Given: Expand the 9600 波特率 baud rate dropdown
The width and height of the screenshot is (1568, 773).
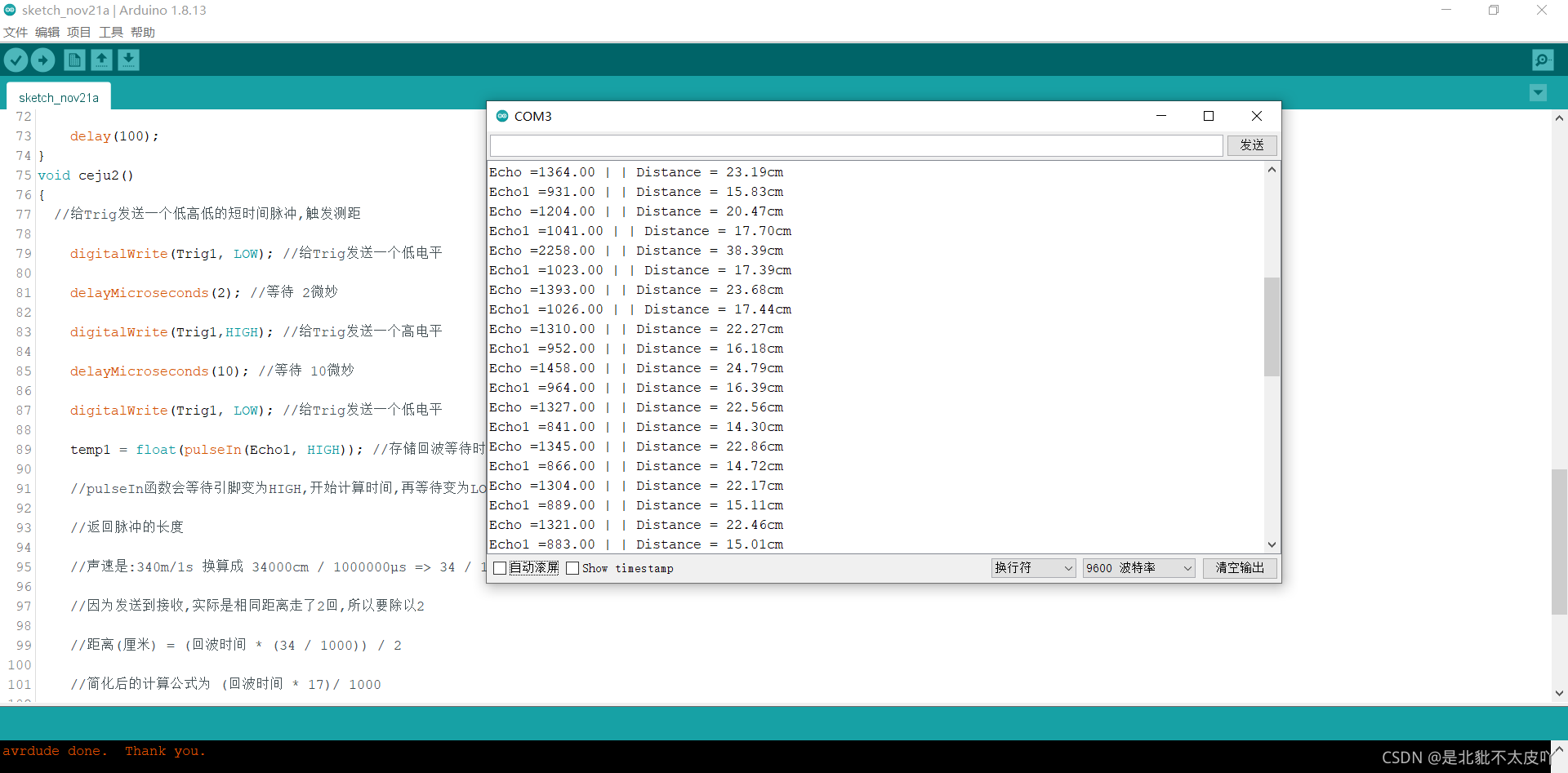Looking at the screenshot, I should (1139, 568).
